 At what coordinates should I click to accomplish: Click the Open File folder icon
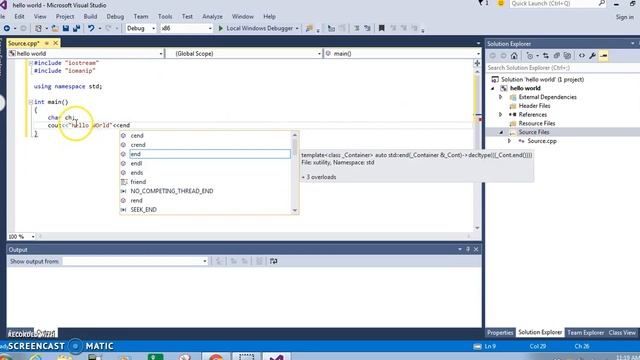tap(55, 28)
